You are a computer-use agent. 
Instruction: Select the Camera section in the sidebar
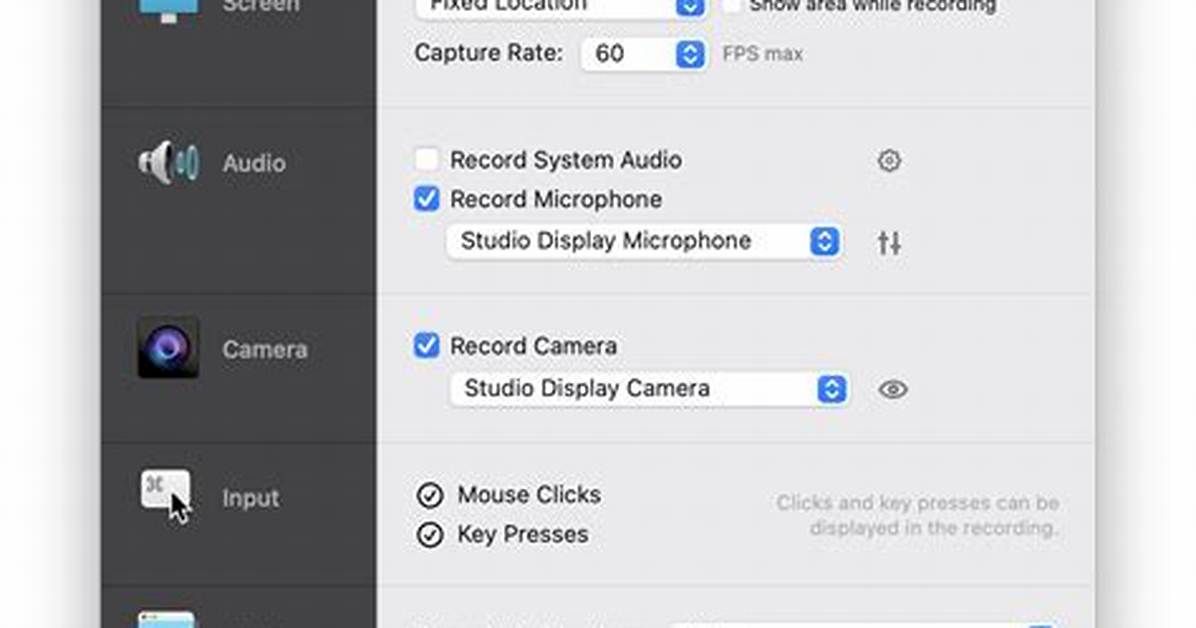point(239,369)
